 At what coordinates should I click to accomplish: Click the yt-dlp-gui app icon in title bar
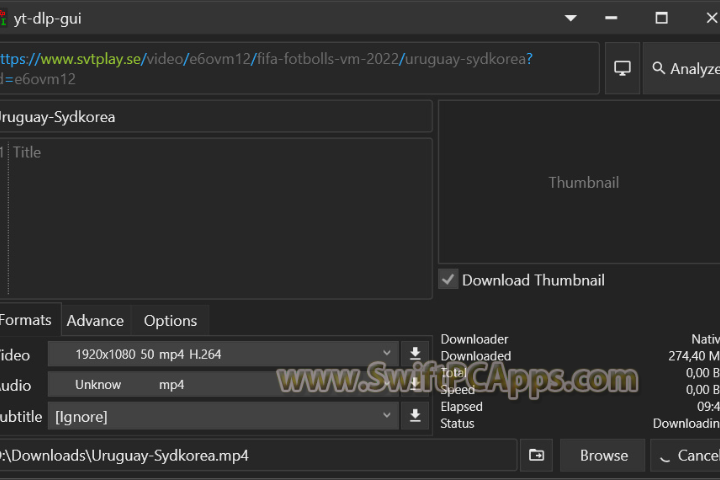(x=2, y=18)
